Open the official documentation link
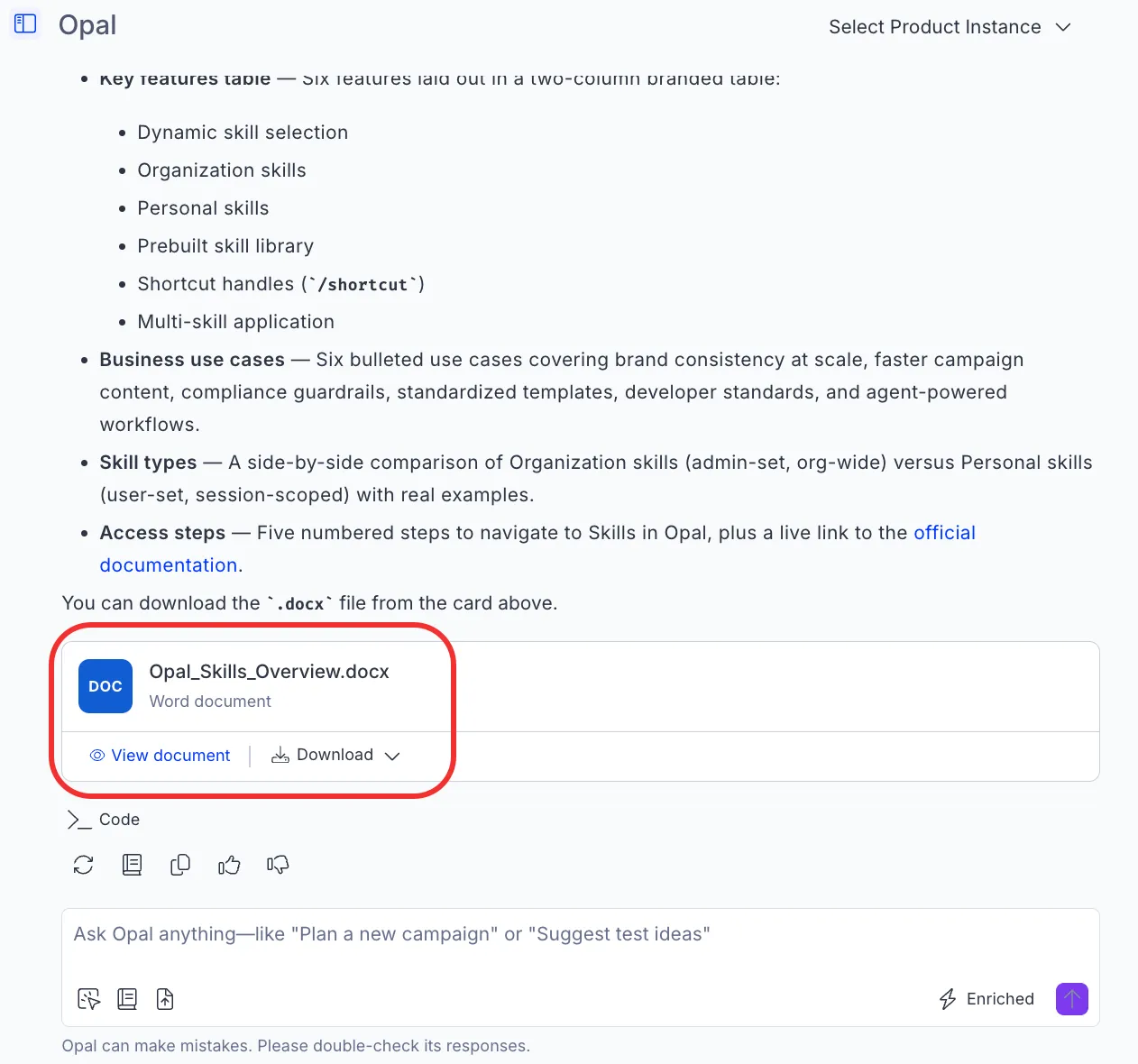 click(x=537, y=549)
